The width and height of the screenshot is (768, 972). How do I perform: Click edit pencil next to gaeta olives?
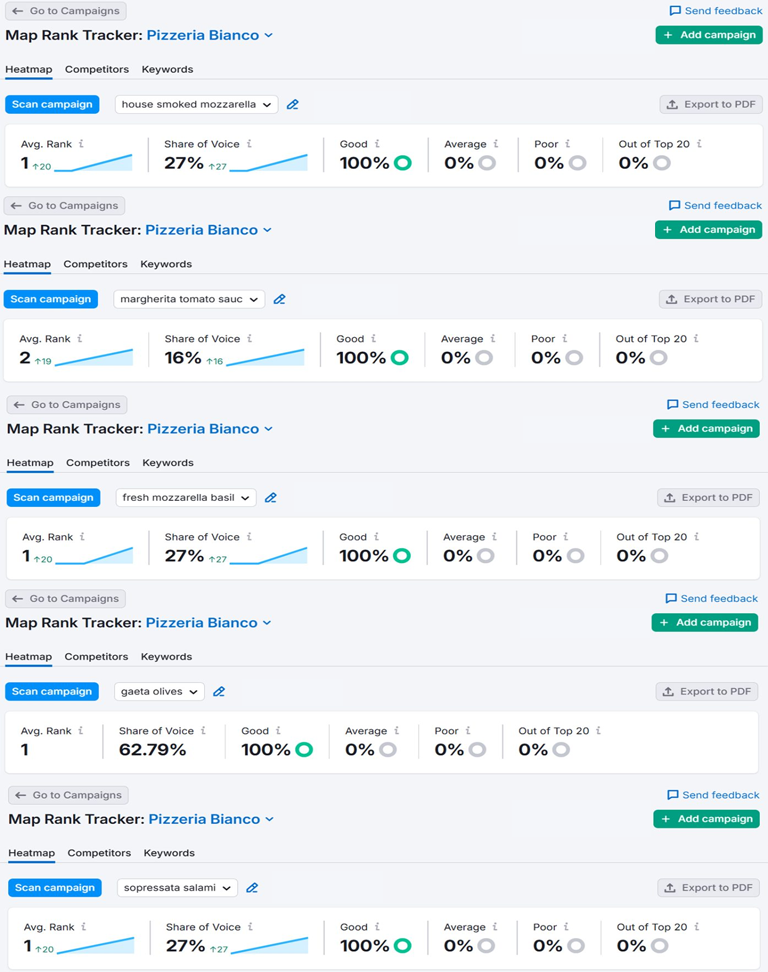[x=219, y=691]
